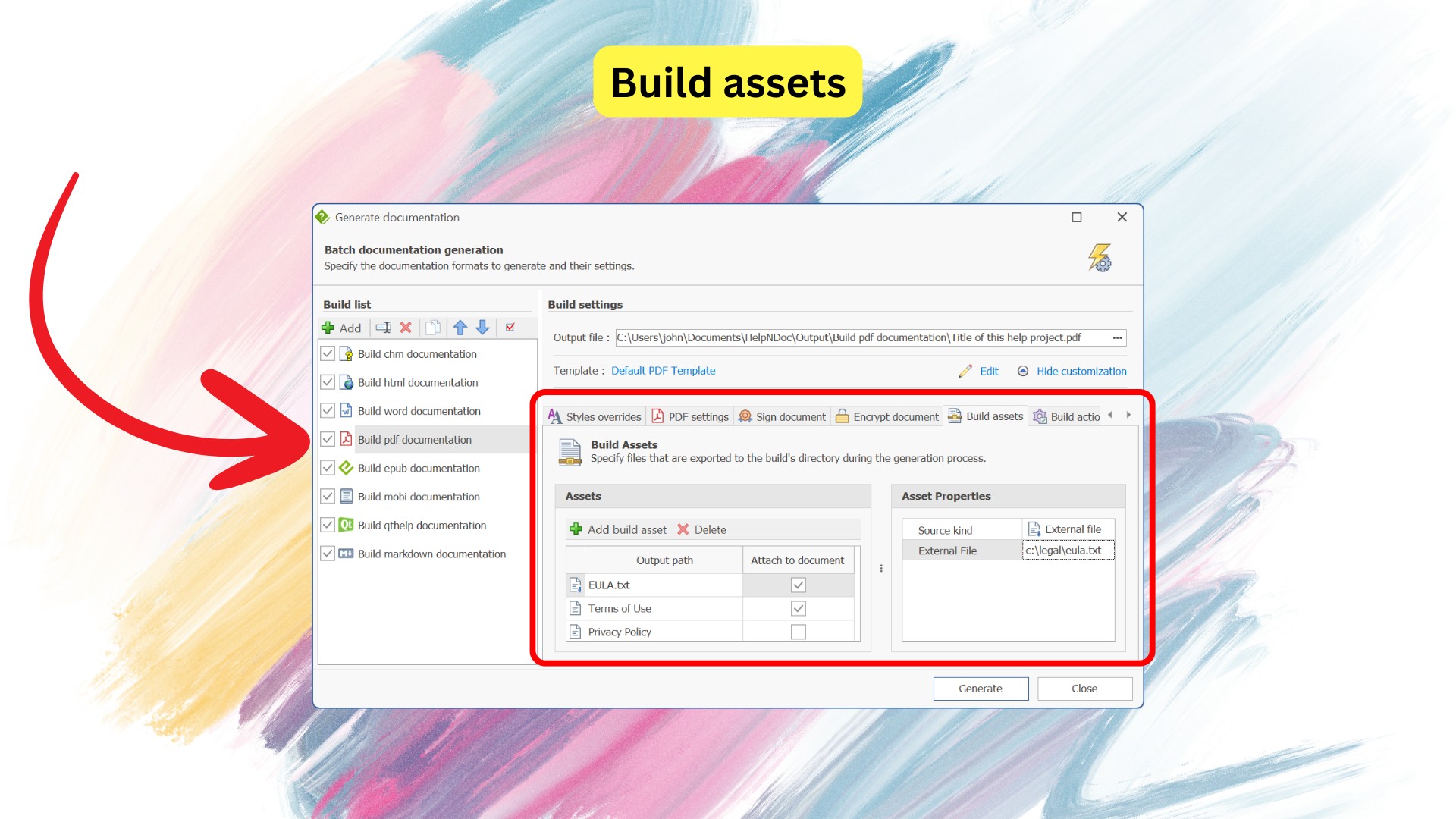Screen dimensions: 1456x819
Task: Open the Default PDF Template link
Action: pos(664,371)
